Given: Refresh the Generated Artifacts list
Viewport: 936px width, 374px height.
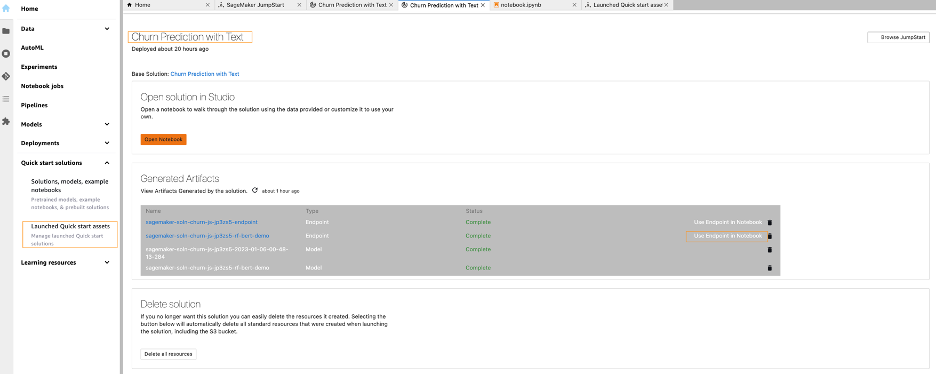Looking at the screenshot, I should pyautogui.click(x=255, y=190).
